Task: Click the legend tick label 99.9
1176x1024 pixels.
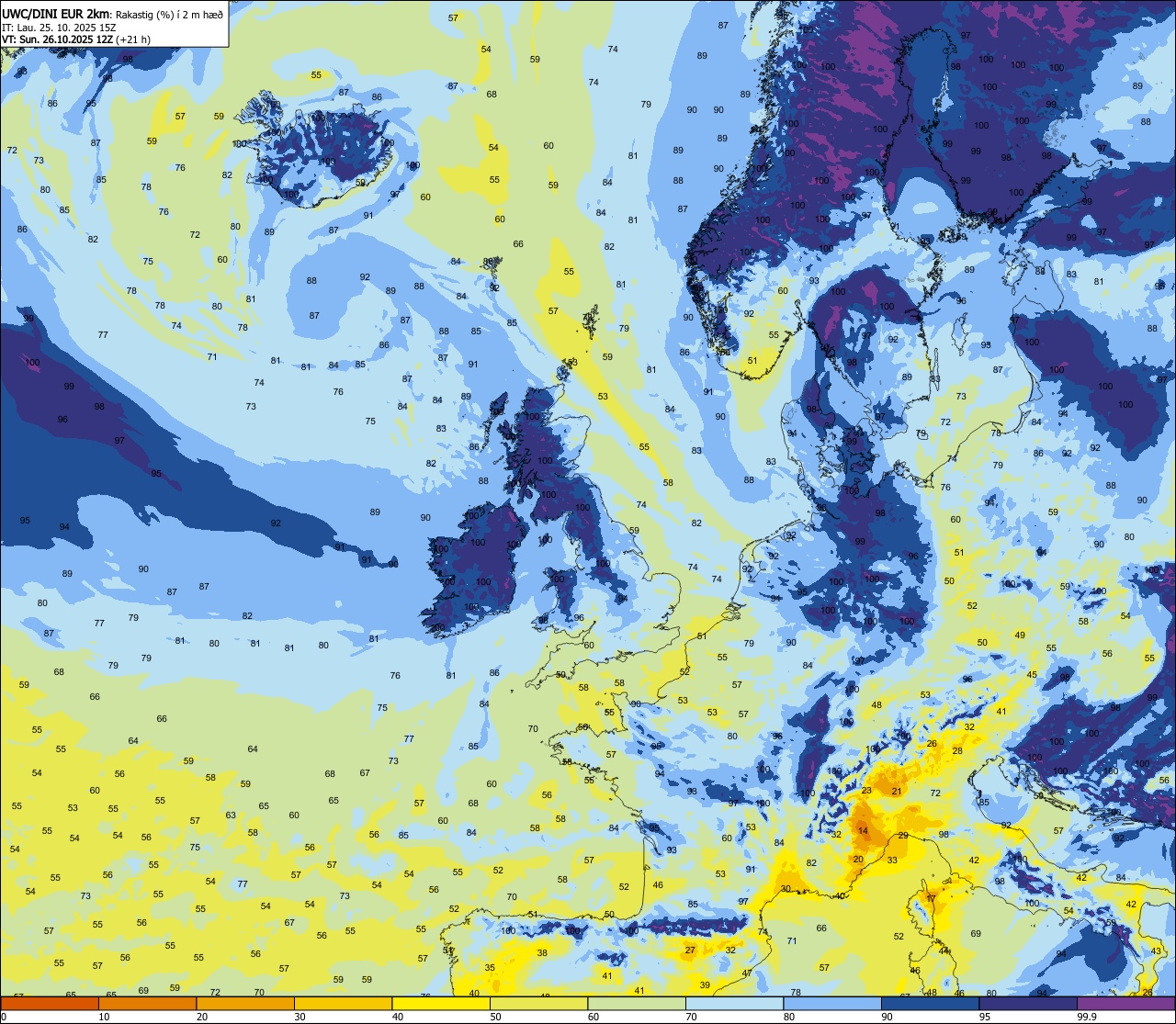Action: coord(1087,1017)
